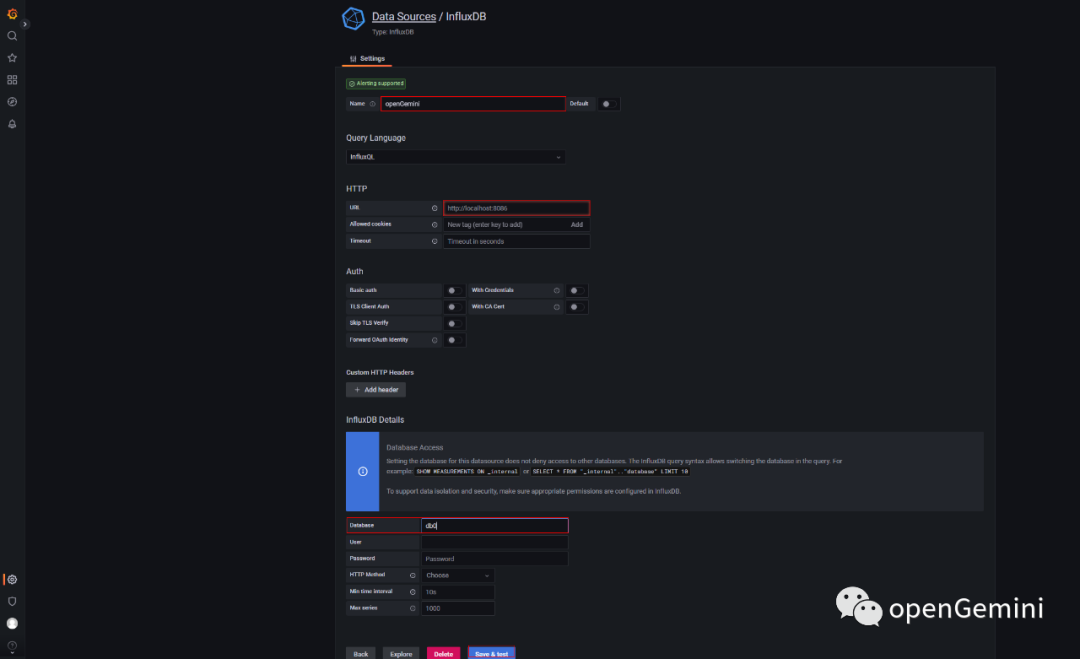Click info icon next to HTTP Method
The image size is (1080, 659).
413,576
